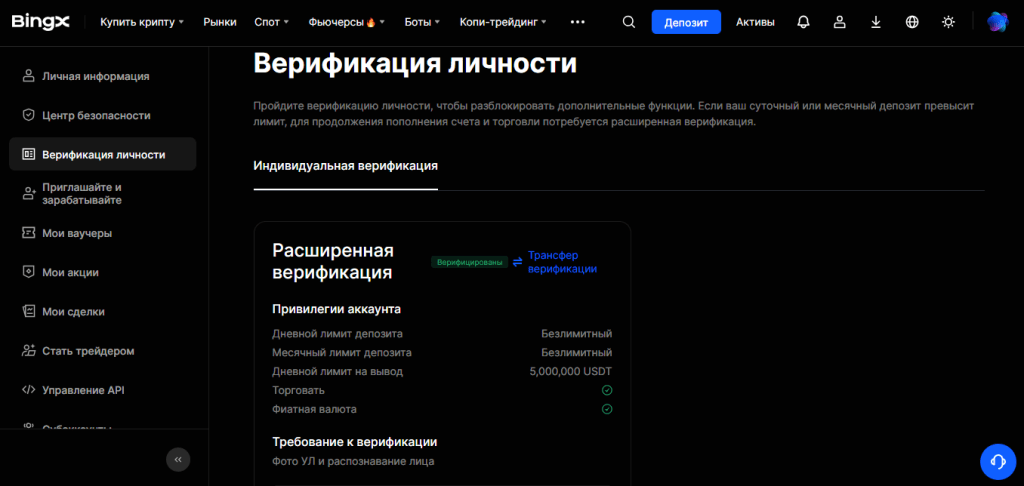This screenshot has width=1024, height=486.
Task: Click Фото УЛ и распознавание лица text
Action: [353, 461]
